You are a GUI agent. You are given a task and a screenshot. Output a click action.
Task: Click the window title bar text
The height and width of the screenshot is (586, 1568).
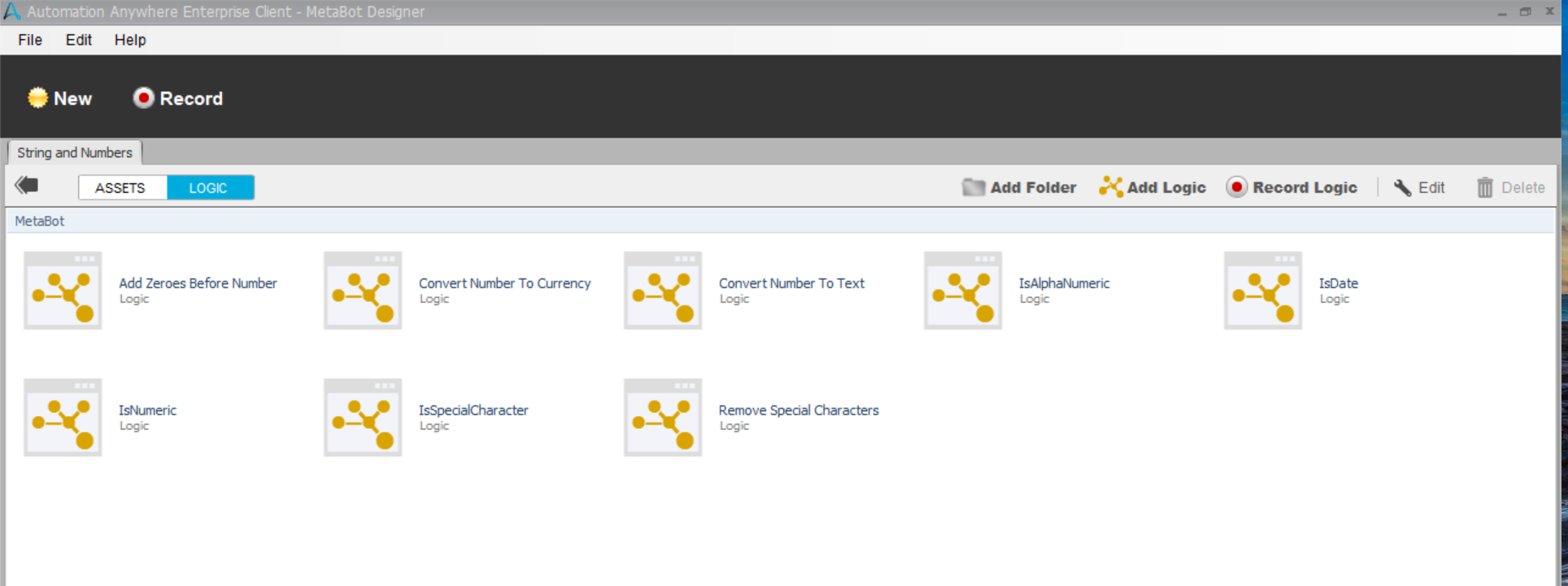click(x=225, y=12)
